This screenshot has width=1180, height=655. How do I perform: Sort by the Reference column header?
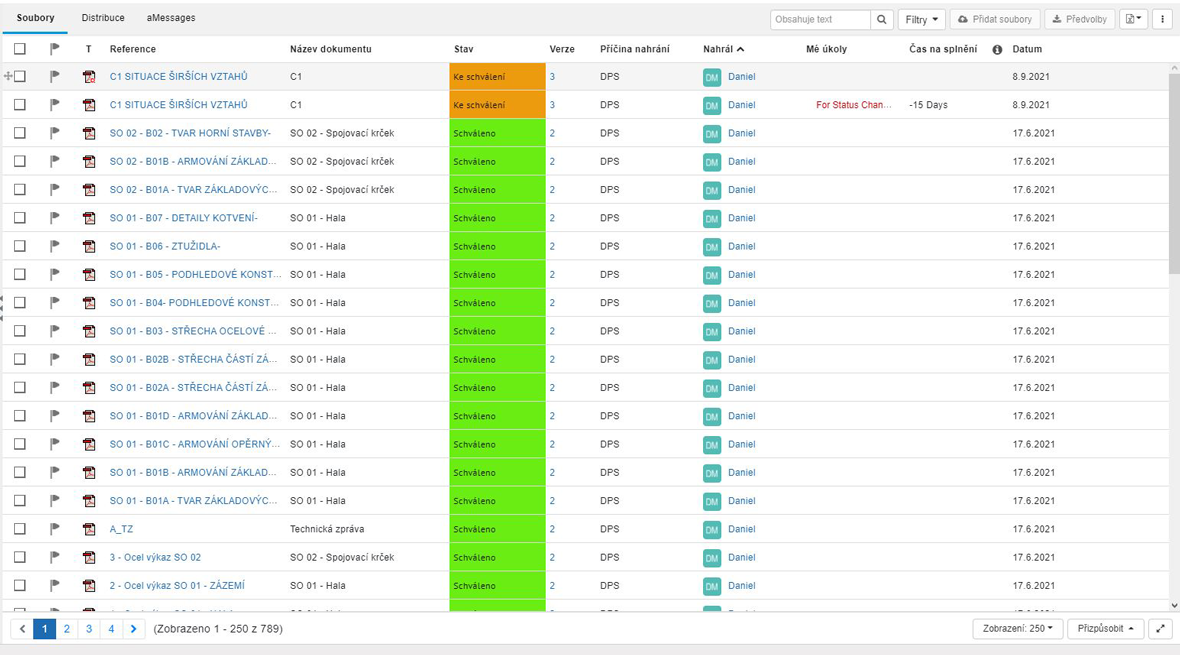(x=132, y=49)
